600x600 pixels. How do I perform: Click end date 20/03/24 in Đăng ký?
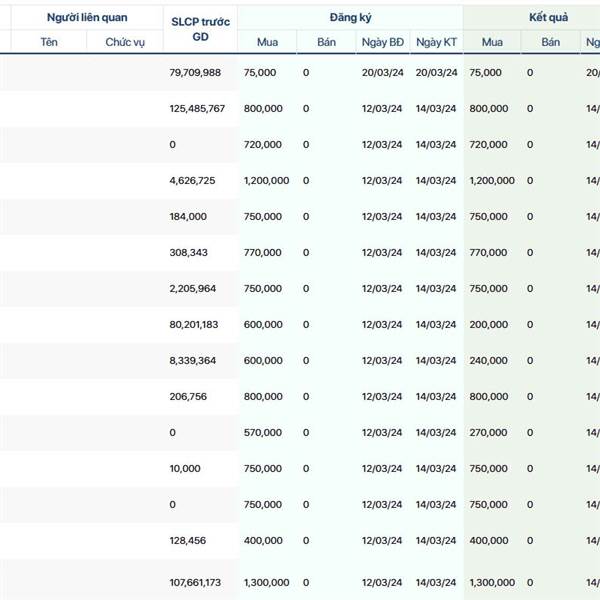[437, 73]
